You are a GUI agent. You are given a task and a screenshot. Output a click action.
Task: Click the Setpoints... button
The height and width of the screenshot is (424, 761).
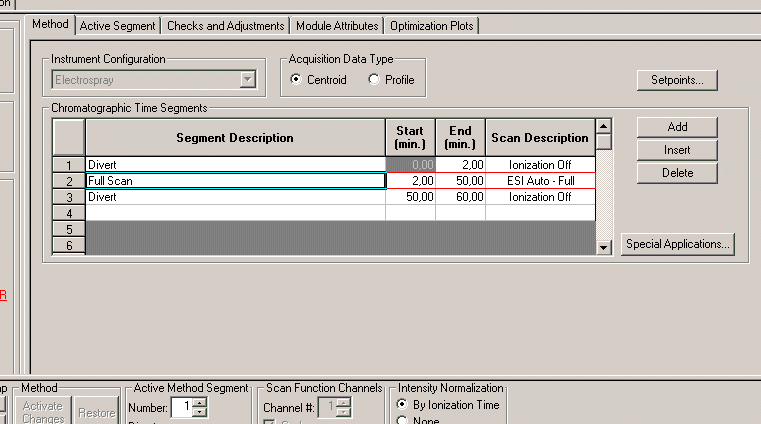tap(677, 80)
